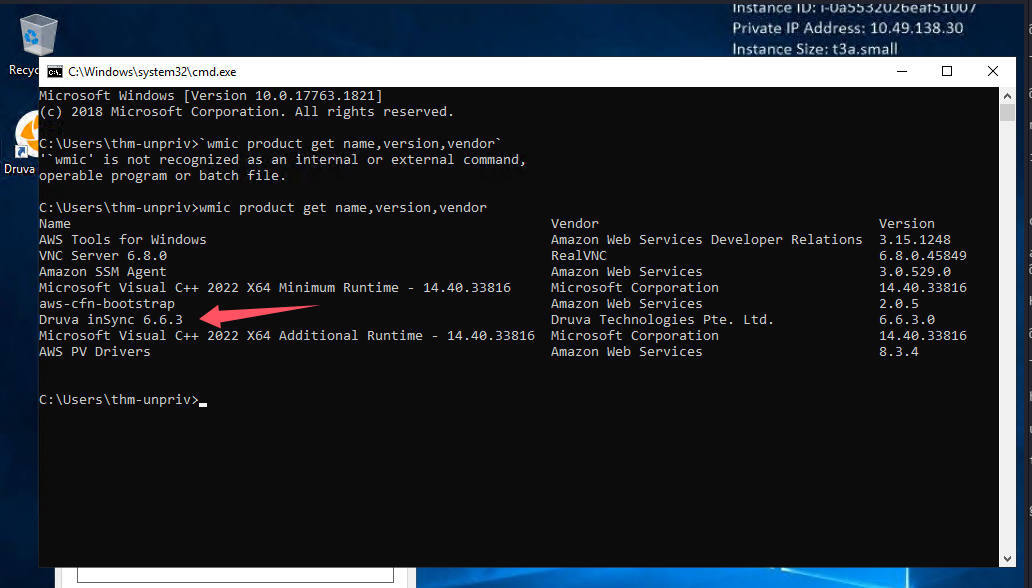Close the cmd.exe window

click(992, 72)
